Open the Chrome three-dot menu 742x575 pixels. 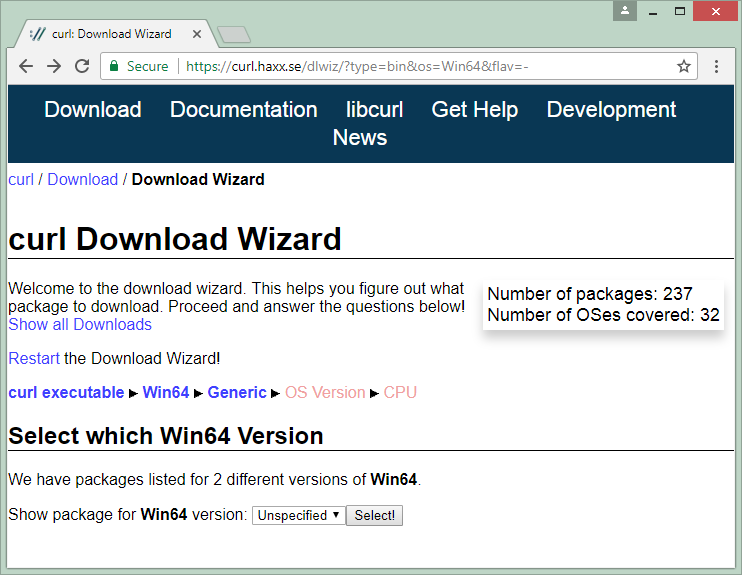point(716,66)
